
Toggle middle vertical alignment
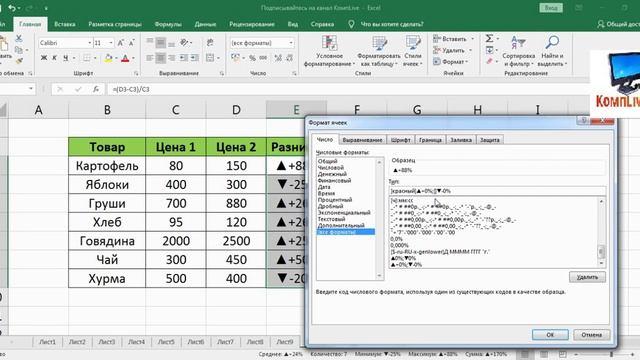(x=161, y=42)
